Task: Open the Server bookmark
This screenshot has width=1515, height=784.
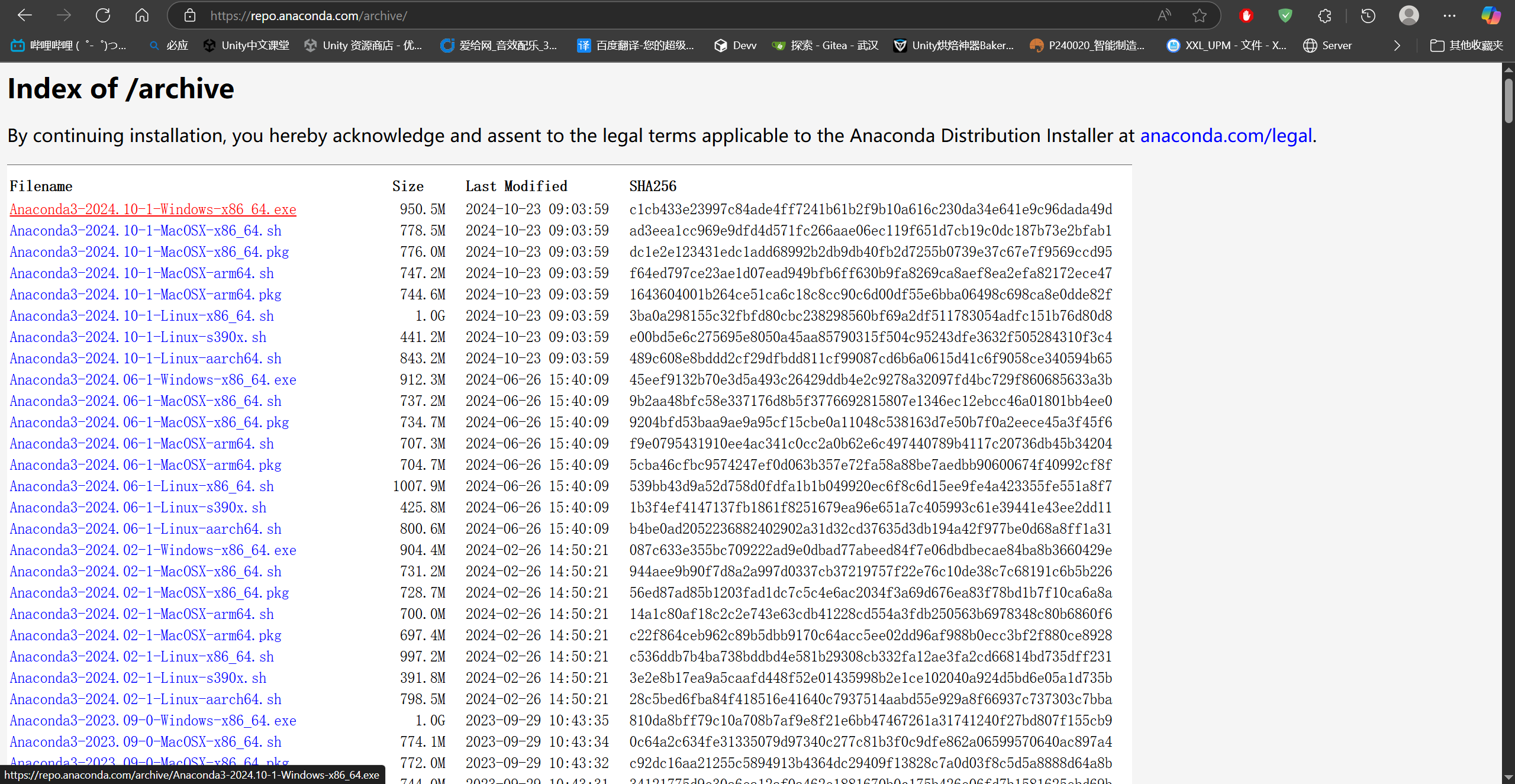Action: click(x=1327, y=46)
